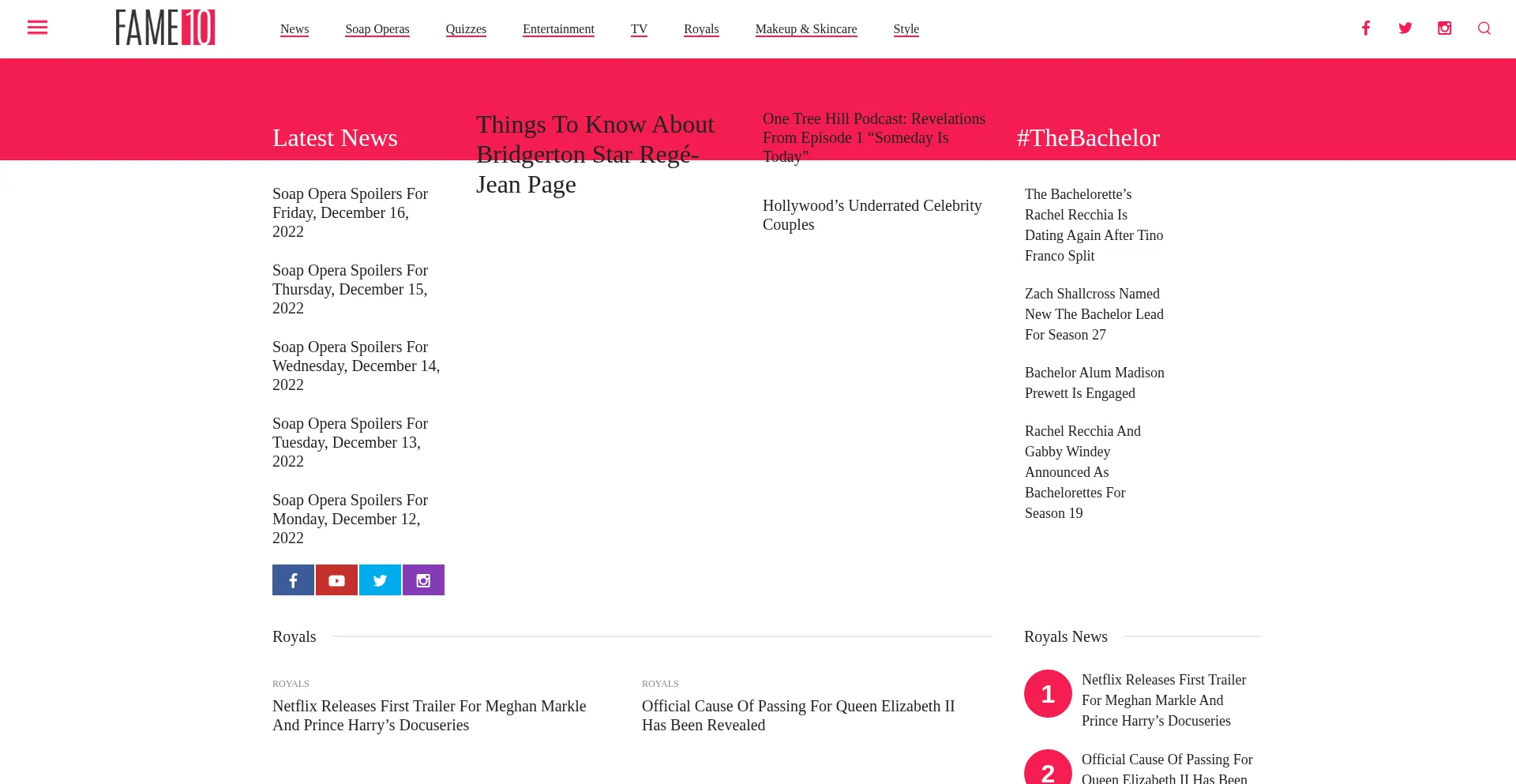The width and height of the screenshot is (1516, 784).
Task: Click the search magnifier icon
Action: [1484, 28]
